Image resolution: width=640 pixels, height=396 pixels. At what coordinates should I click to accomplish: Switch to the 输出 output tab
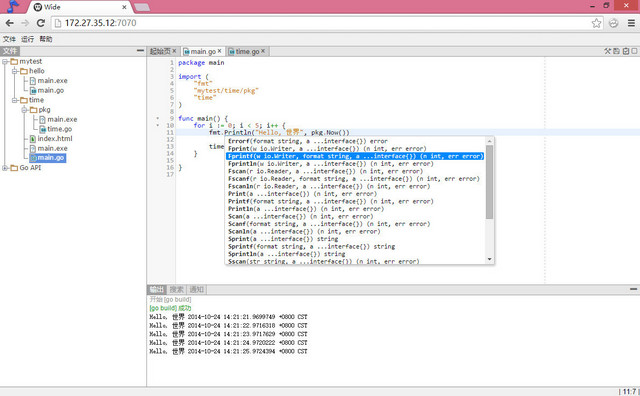pos(156,289)
